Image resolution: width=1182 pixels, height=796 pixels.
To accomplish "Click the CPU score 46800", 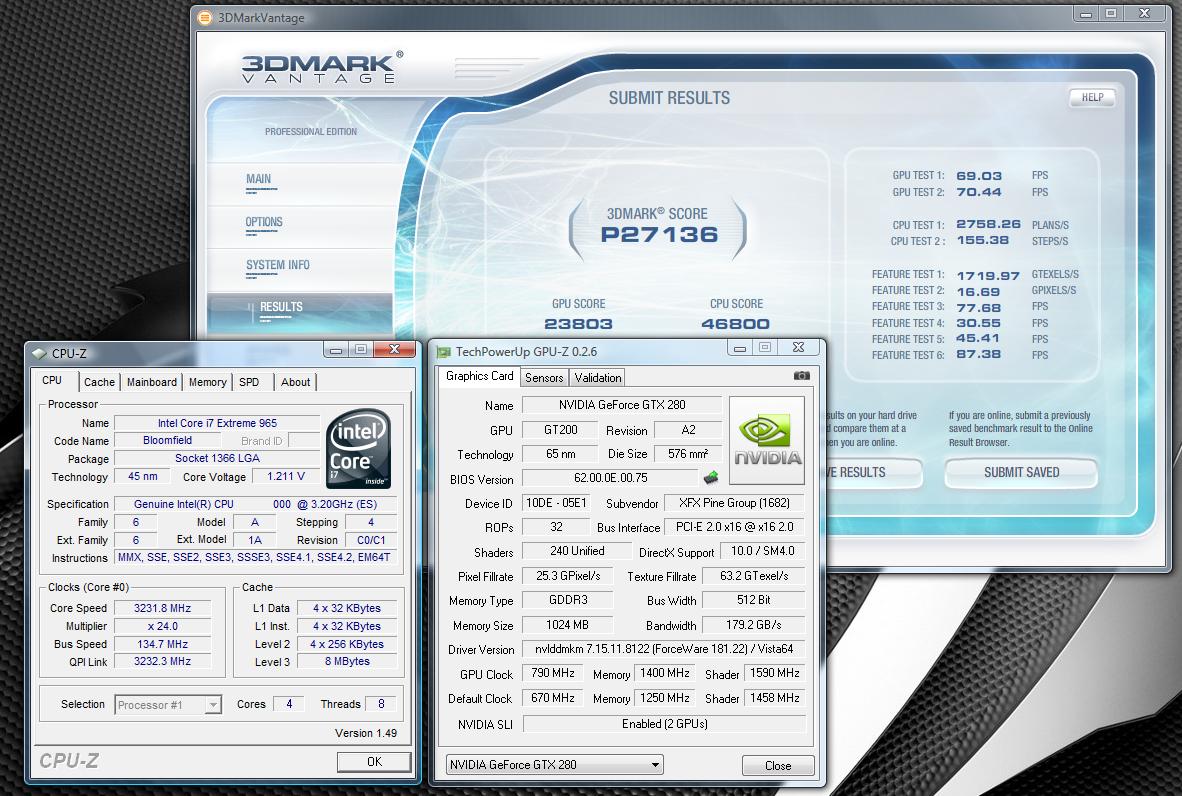I will coord(735,324).
